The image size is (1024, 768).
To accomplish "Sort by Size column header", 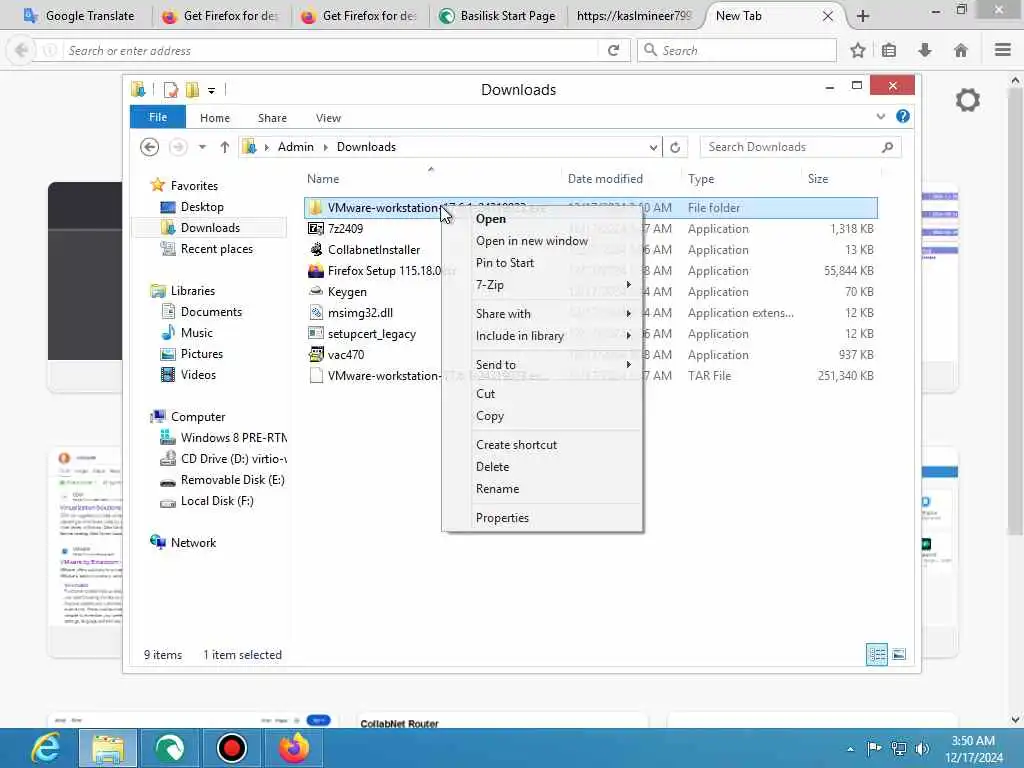I will pos(818,179).
